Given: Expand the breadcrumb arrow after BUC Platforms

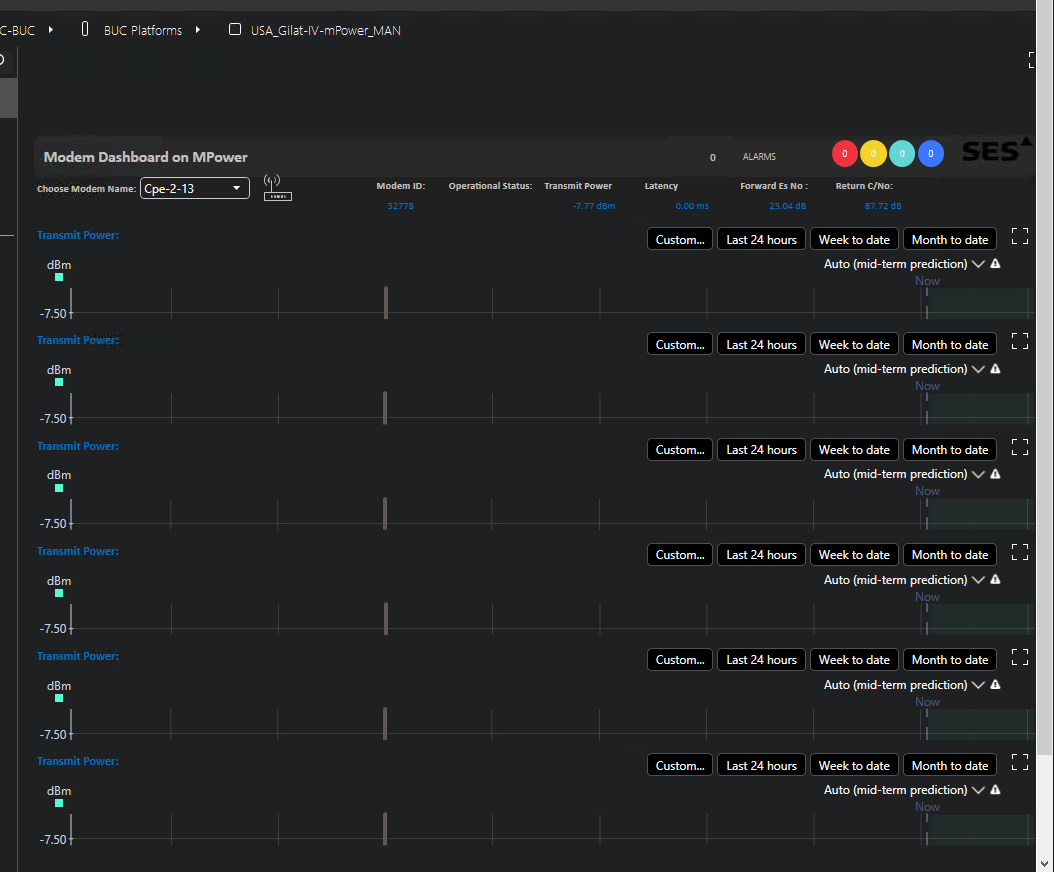Looking at the screenshot, I should [198, 30].
